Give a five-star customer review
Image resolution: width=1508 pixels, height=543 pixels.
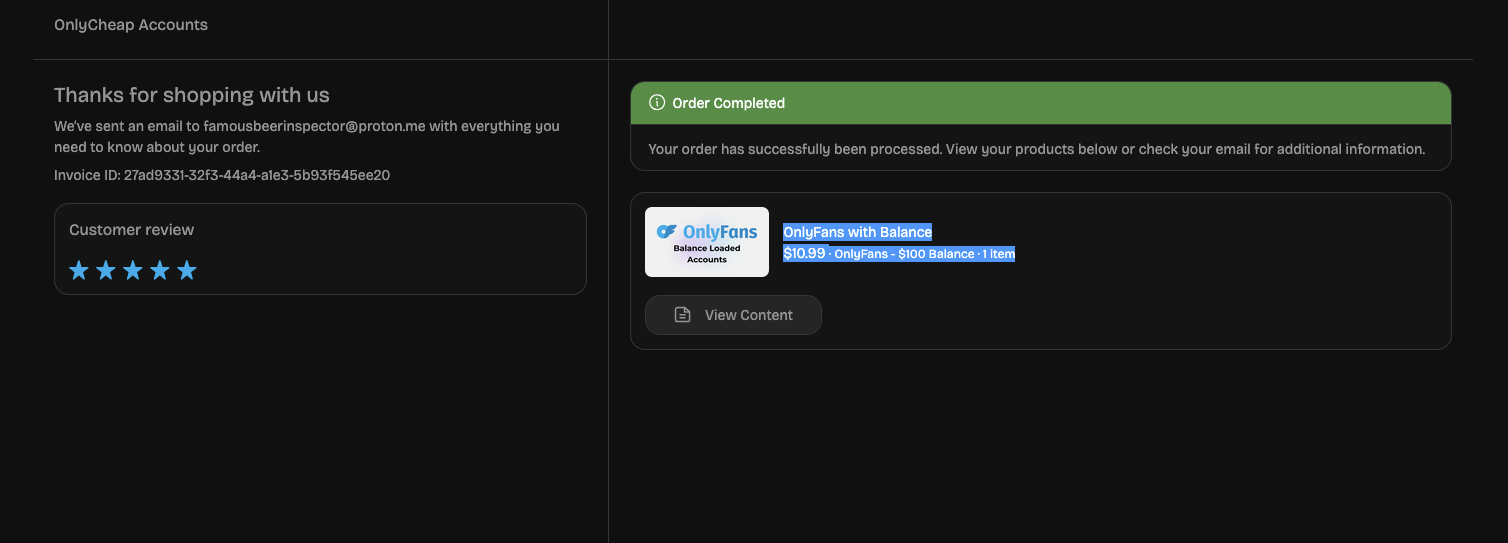tap(187, 270)
